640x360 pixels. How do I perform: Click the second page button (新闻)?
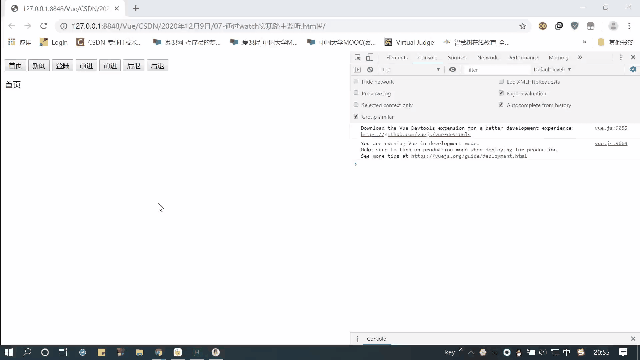pyautogui.click(x=39, y=66)
